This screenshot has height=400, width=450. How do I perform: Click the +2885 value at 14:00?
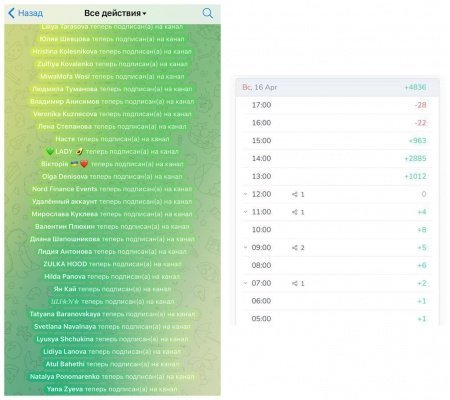(415, 158)
